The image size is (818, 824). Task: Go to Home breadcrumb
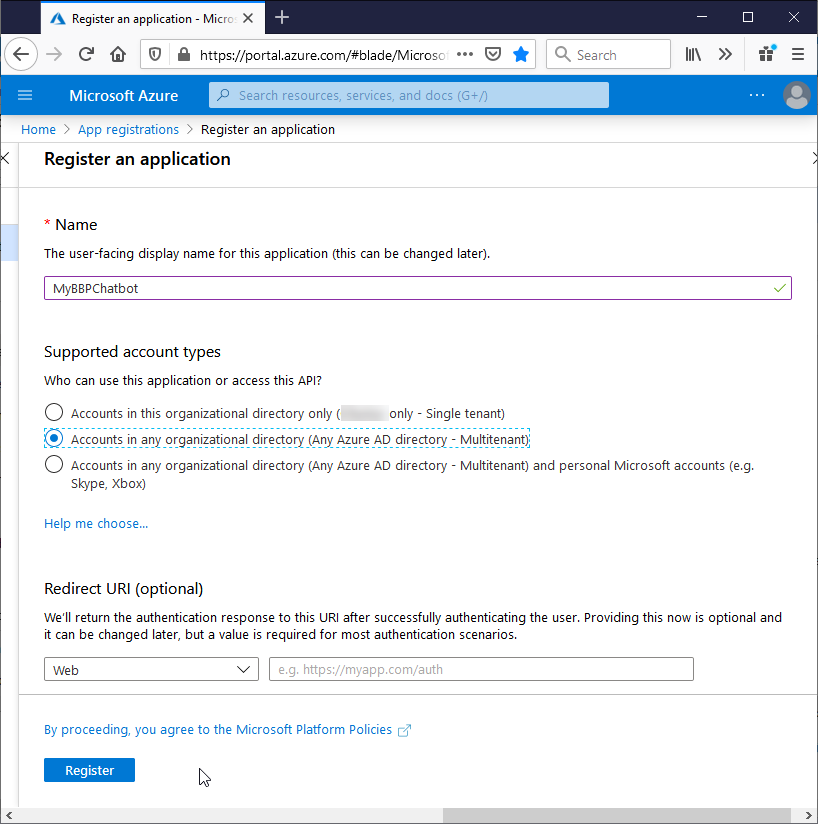tap(38, 129)
